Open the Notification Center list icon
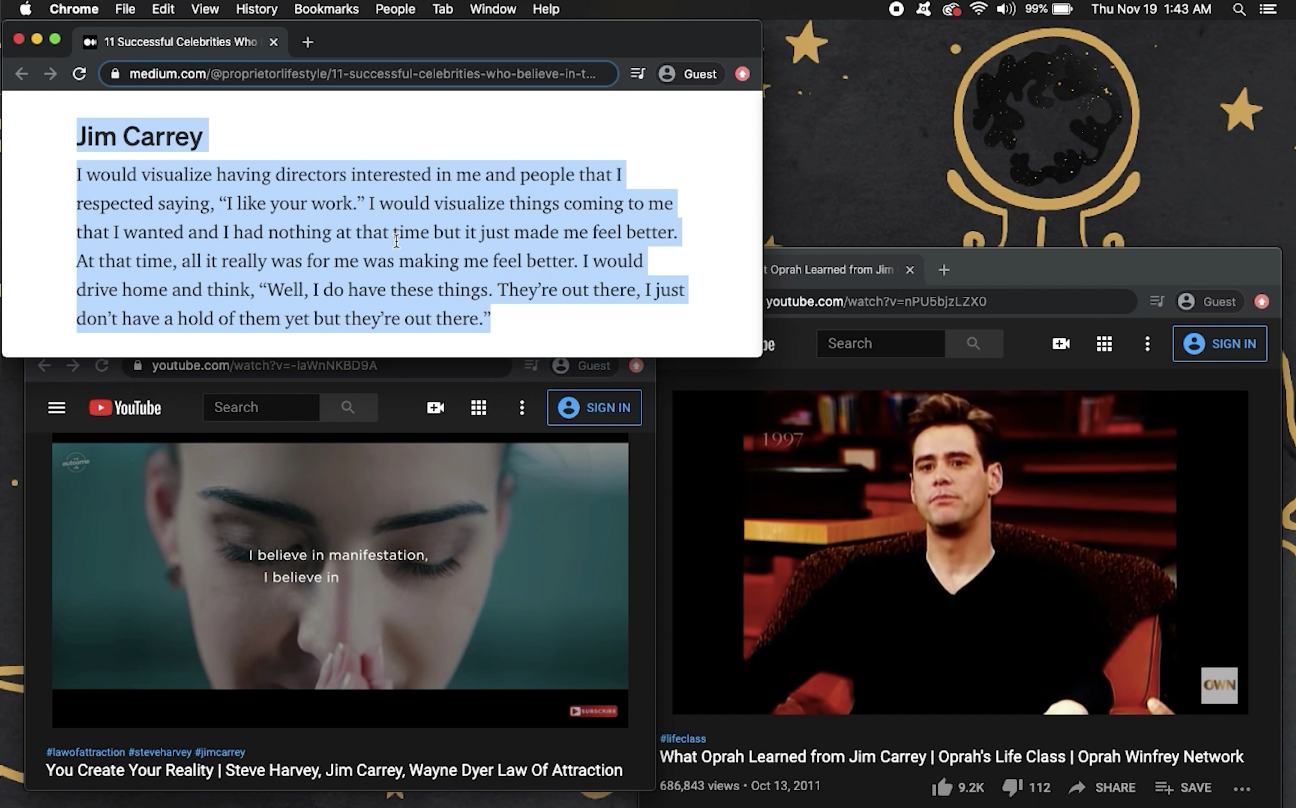 (x=1269, y=9)
